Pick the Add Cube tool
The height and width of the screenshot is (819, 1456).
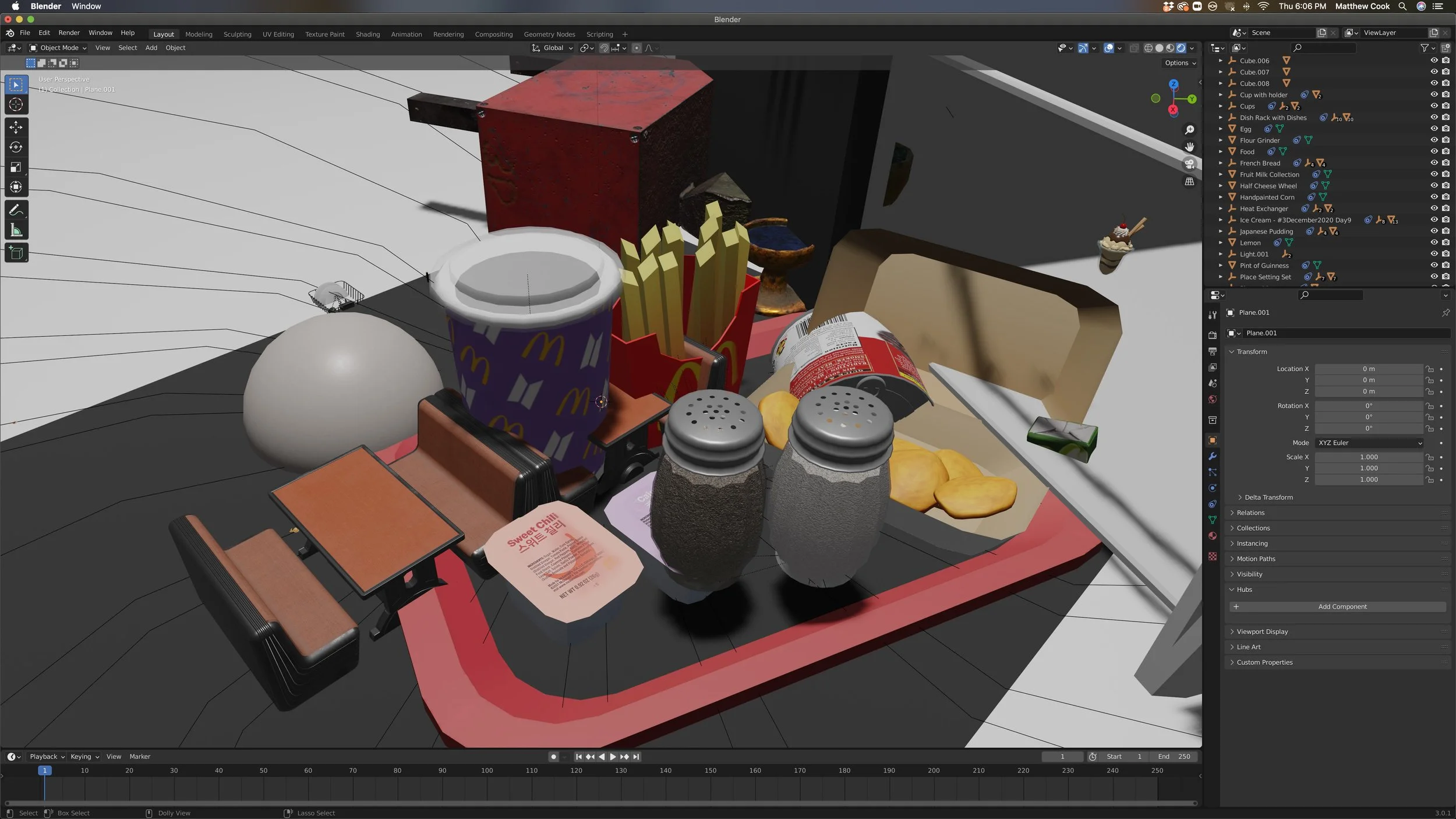pos(16,253)
